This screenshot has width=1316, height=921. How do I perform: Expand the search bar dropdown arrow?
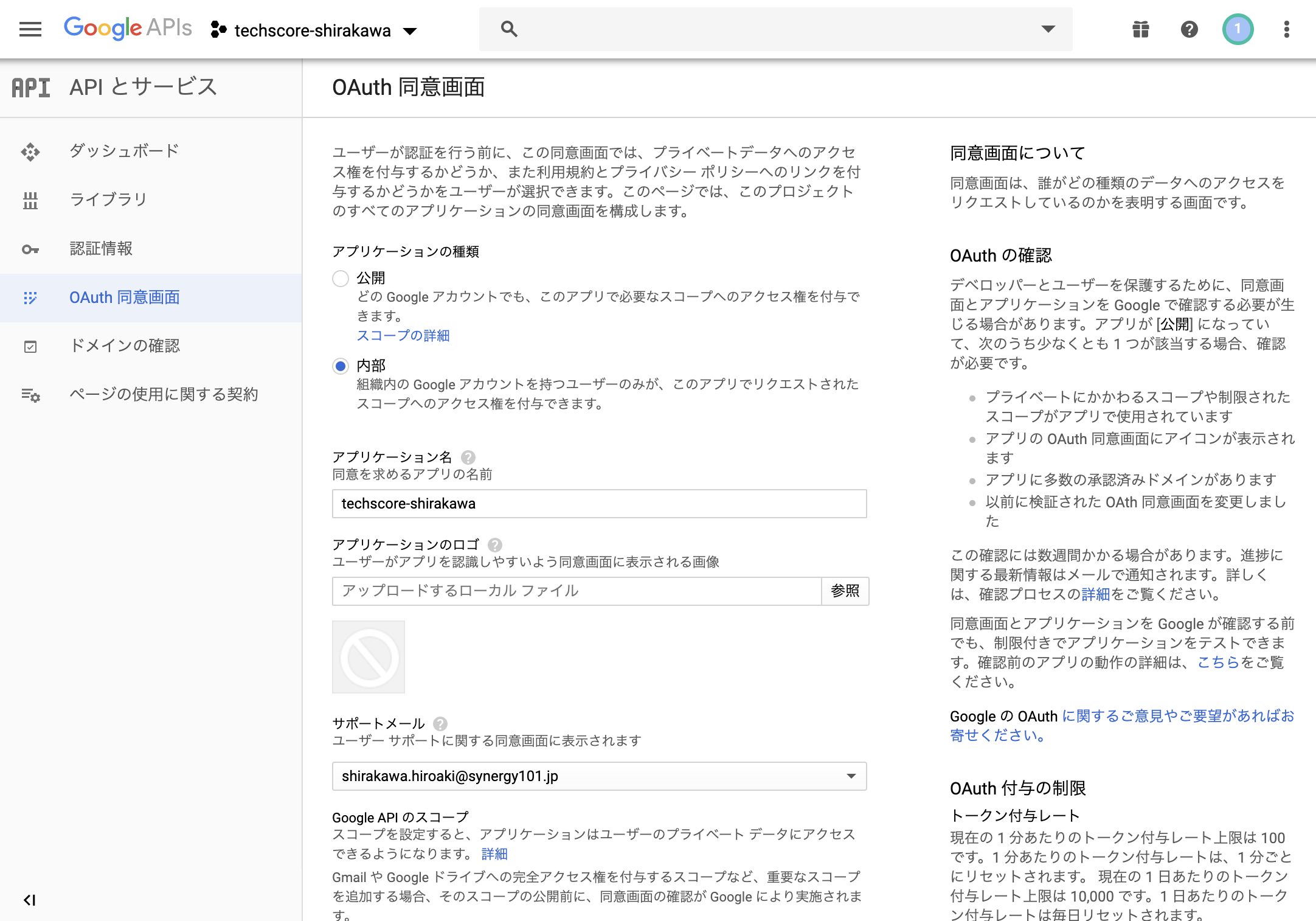[x=1048, y=29]
